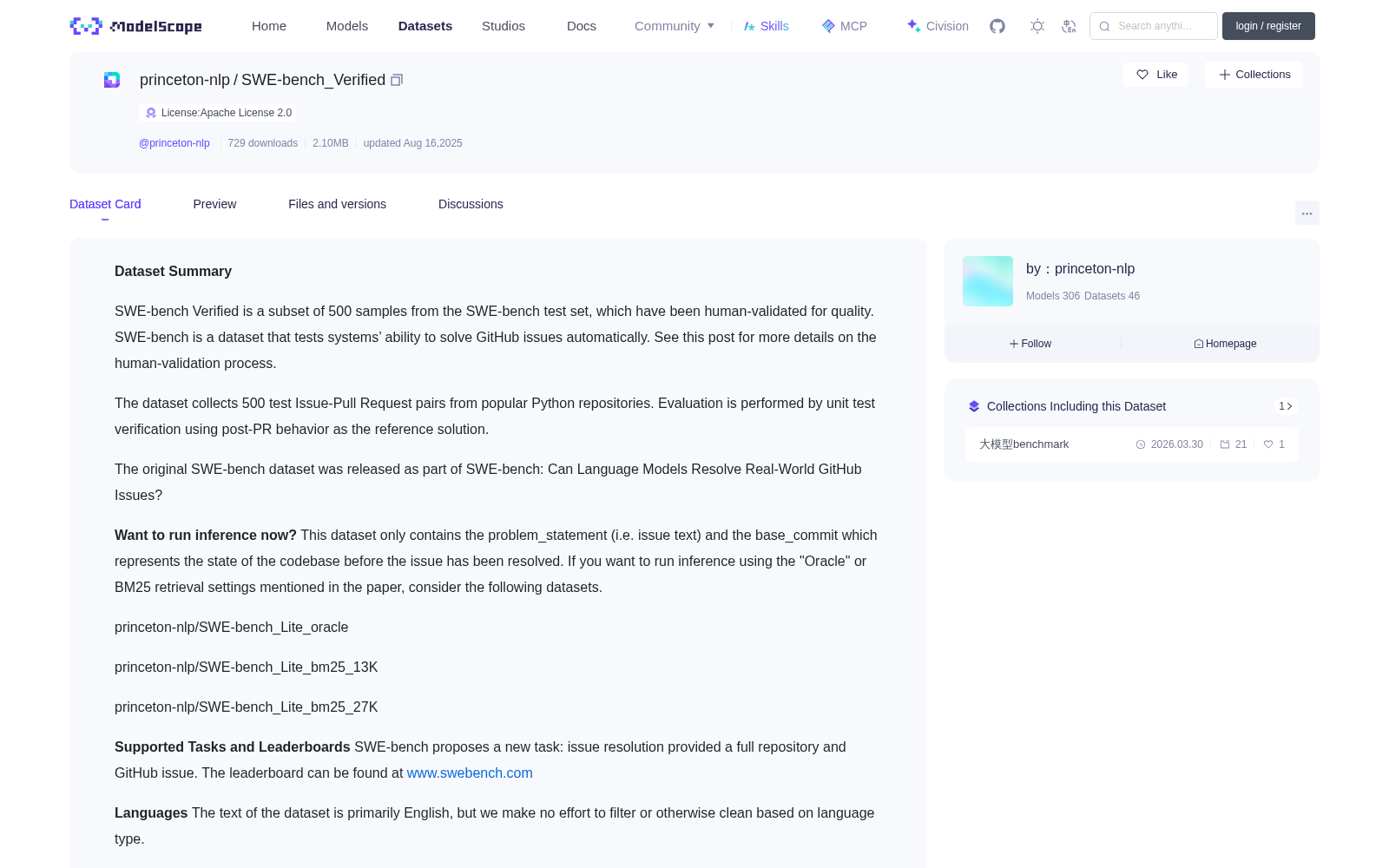Viewport: 1389px width, 868px height.
Task: Click the '729 downloads' count
Action: (x=263, y=143)
